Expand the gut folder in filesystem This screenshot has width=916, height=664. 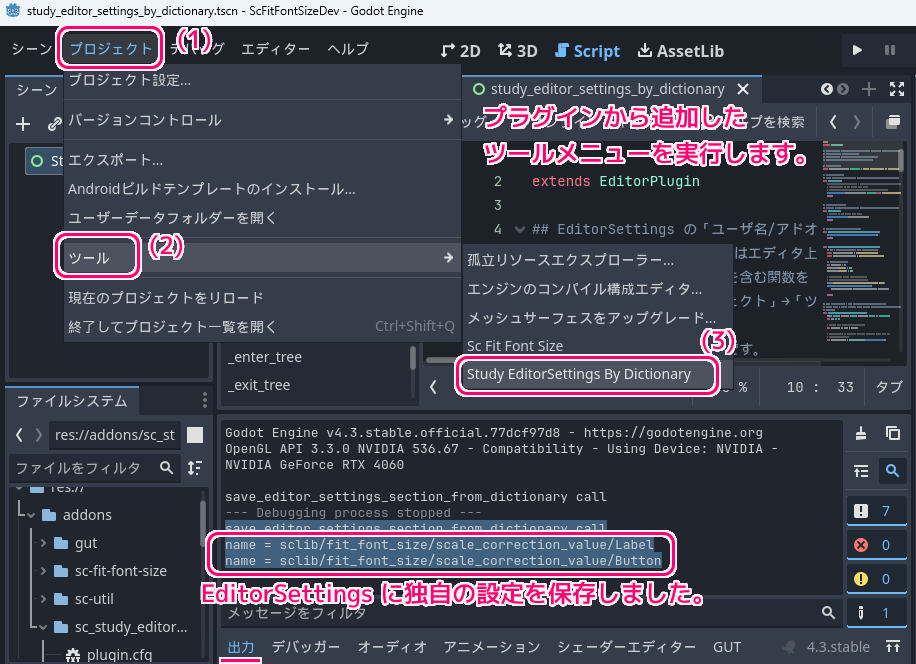pos(44,543)
